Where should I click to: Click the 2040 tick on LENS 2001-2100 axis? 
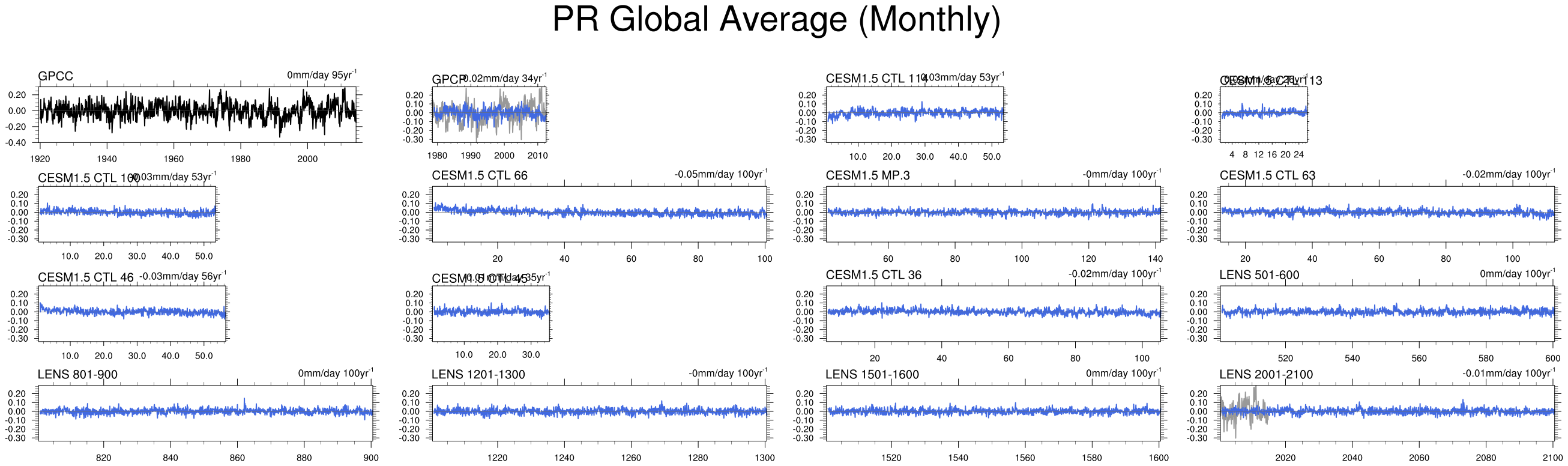1352,458
